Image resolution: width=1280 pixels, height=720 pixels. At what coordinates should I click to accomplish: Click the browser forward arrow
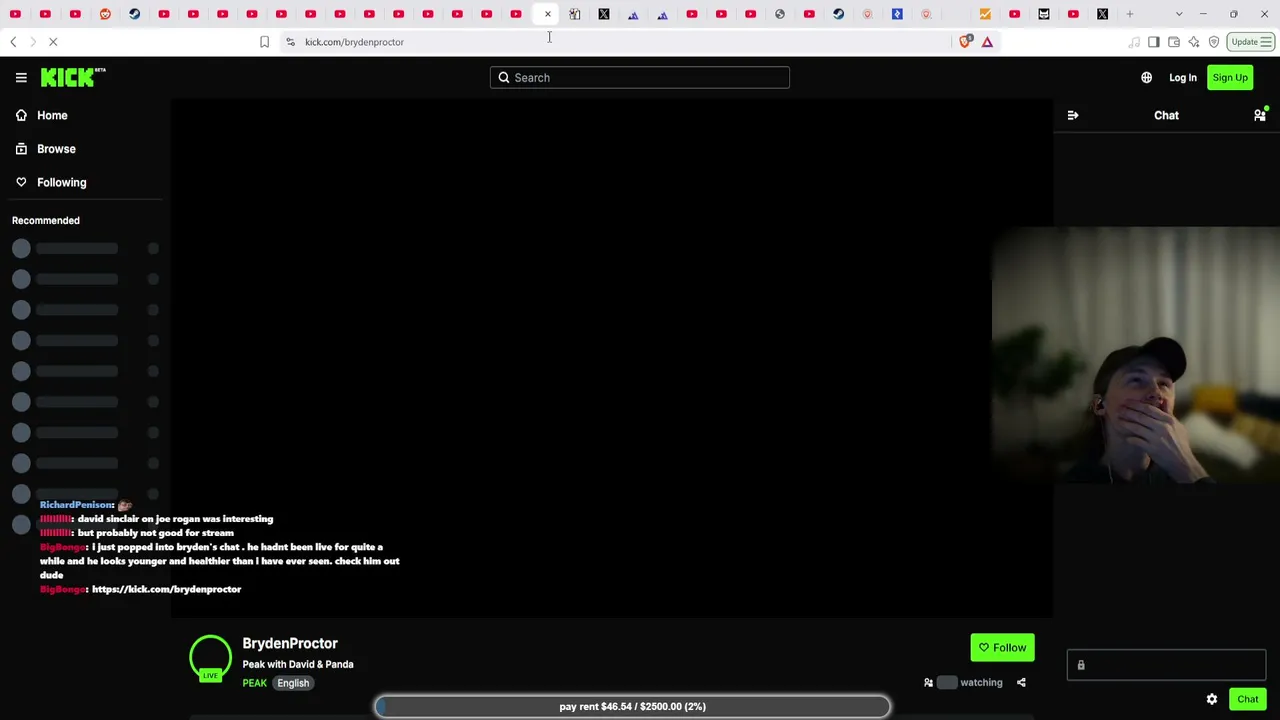[x=32, y=42]
